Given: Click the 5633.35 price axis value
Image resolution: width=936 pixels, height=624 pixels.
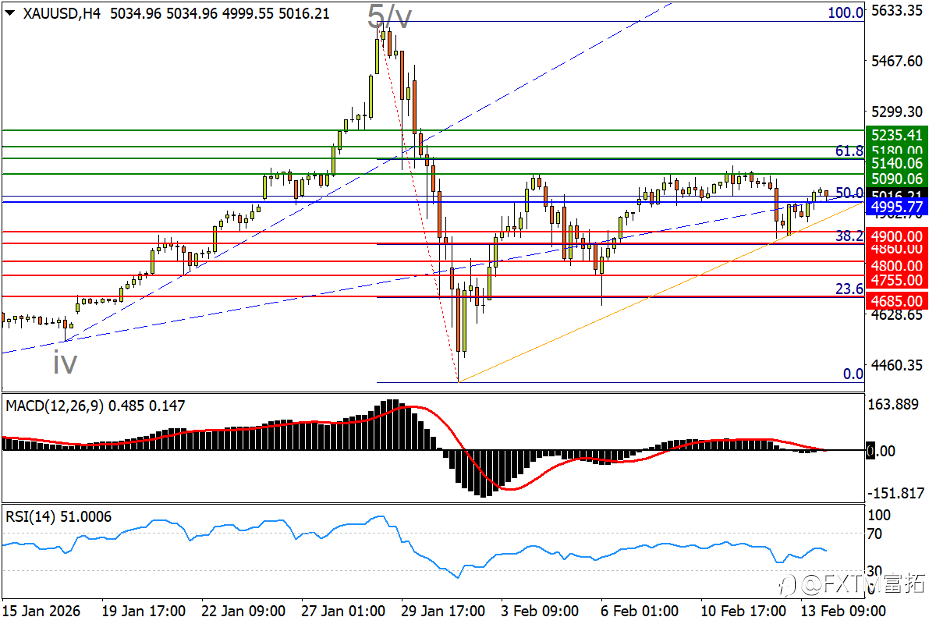Looking at the screenshot, I should point(897,11).
